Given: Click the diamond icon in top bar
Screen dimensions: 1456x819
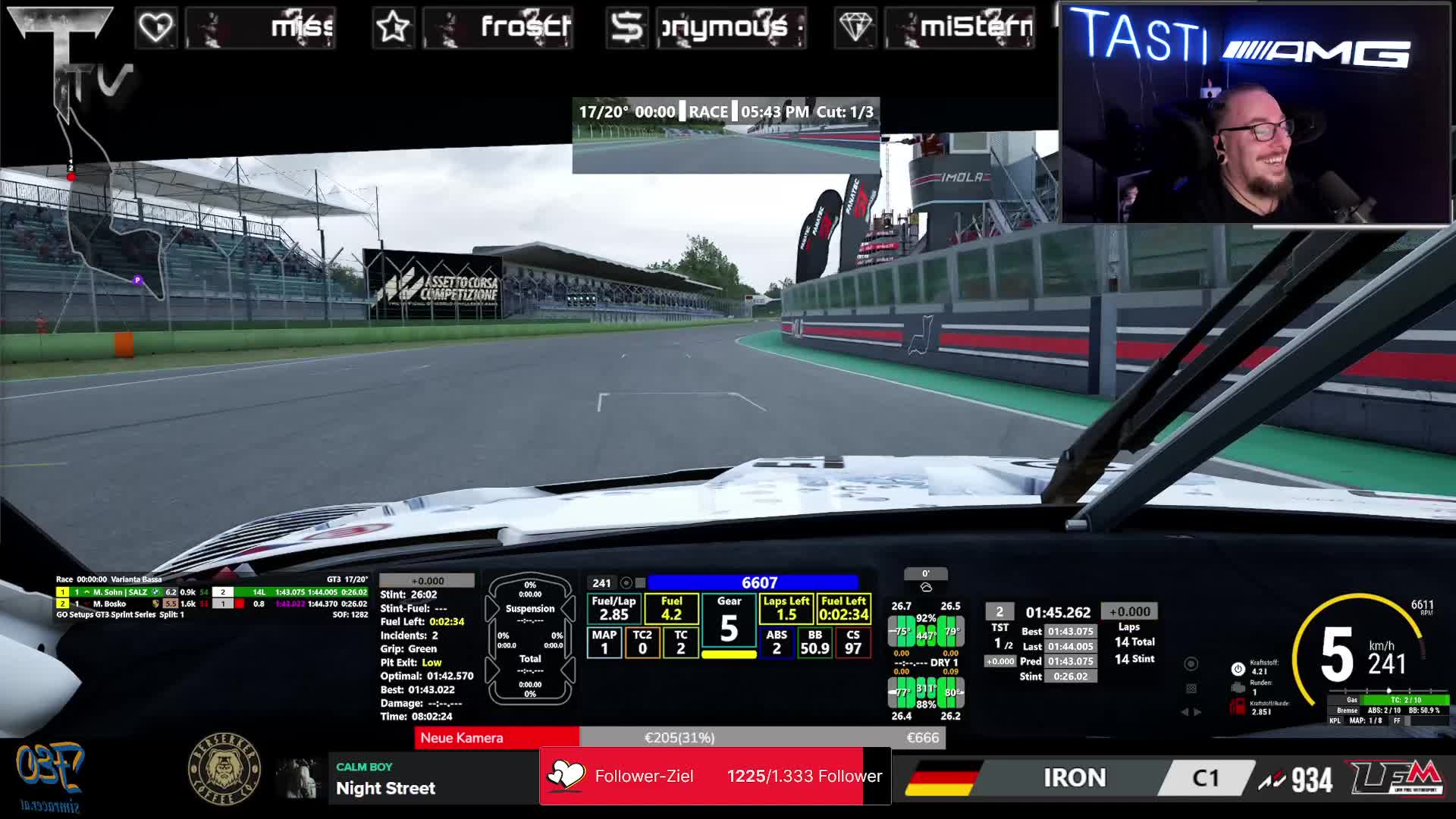Looking at the screenshot, I should pos(855,28).
